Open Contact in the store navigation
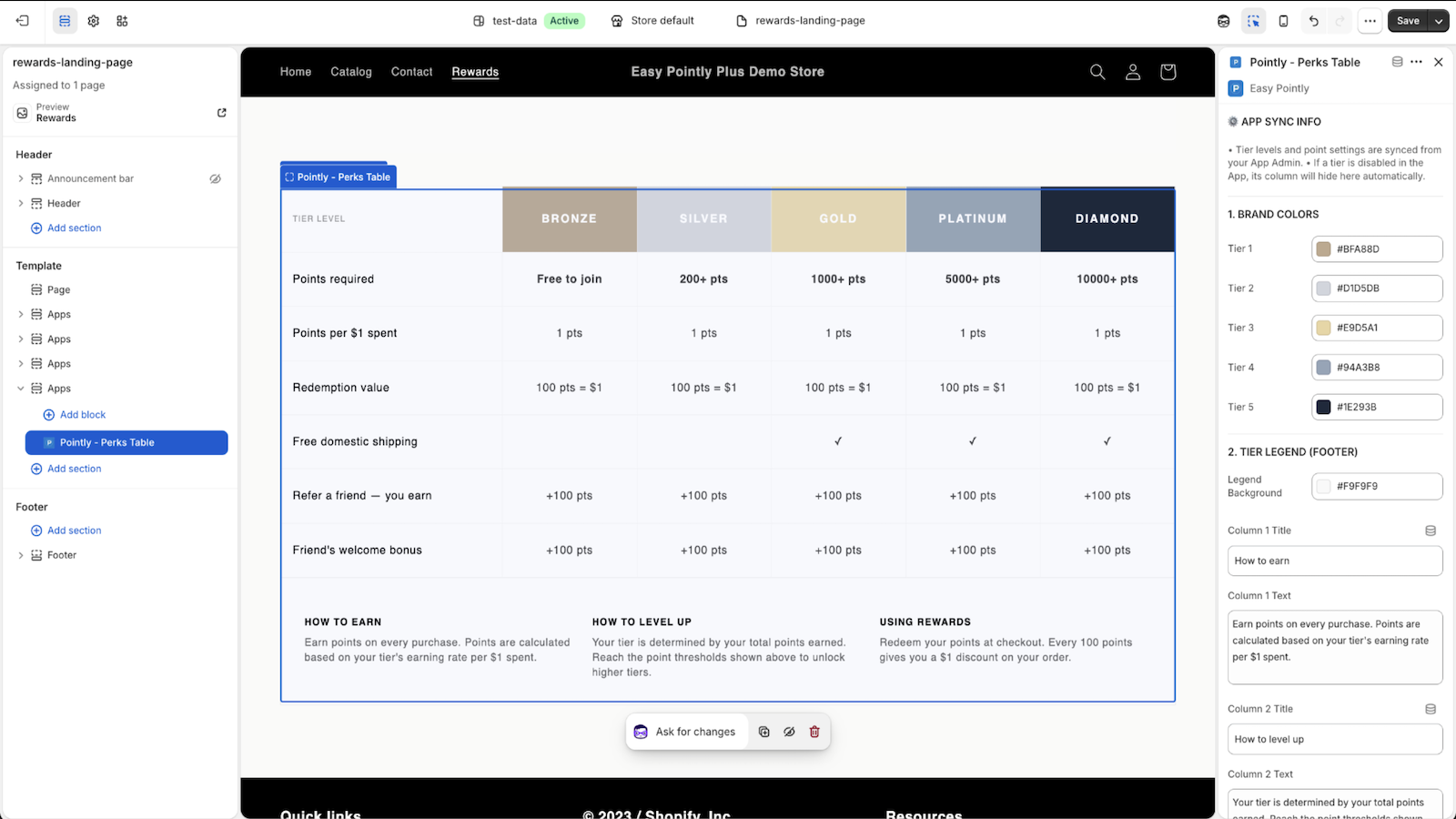Viewport: 1456px width, 819px height. click(412, 72)
